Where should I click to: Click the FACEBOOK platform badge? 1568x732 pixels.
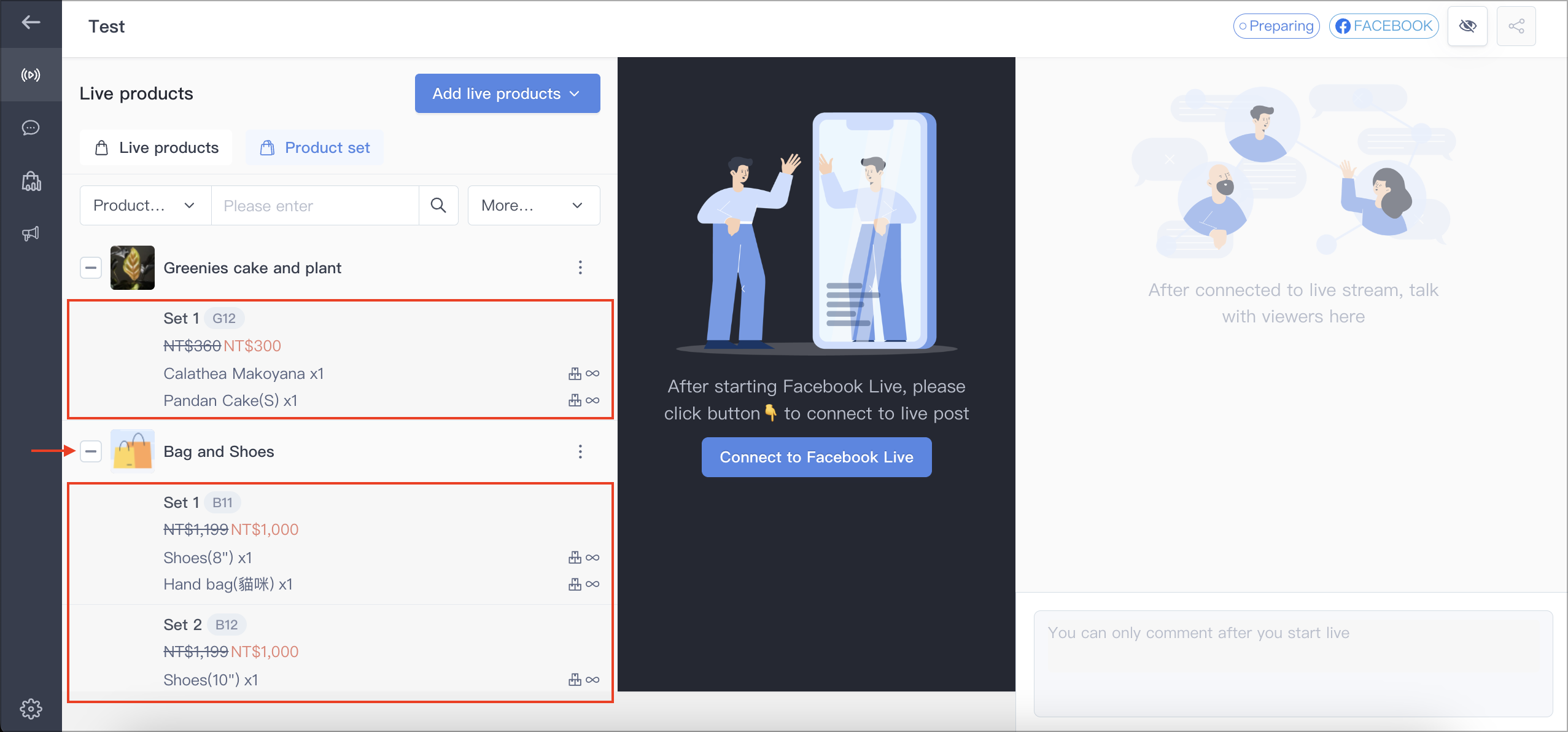click(1384, 26)
